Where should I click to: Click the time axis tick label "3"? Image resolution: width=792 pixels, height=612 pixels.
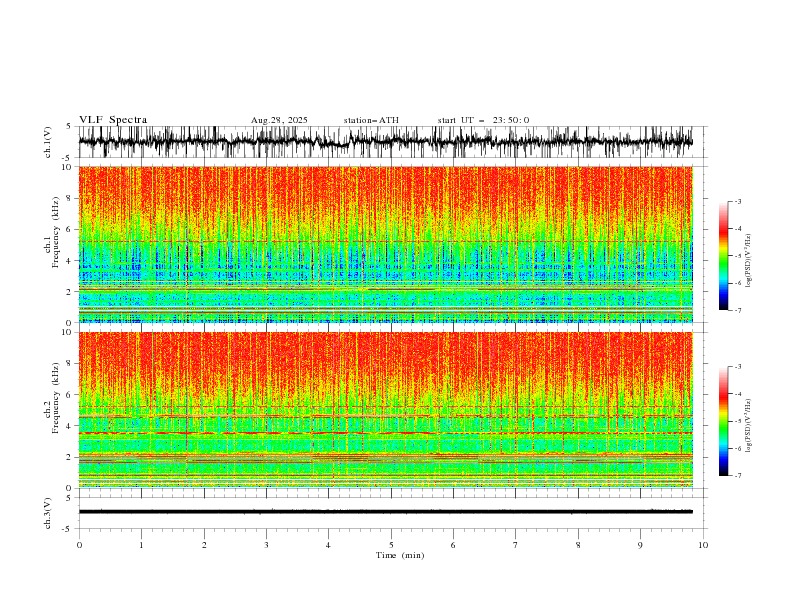click(x=266, y=545)
